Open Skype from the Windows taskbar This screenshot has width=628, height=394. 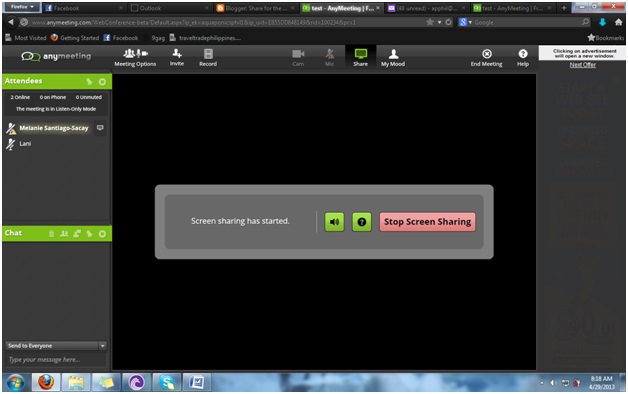(167, 382)
